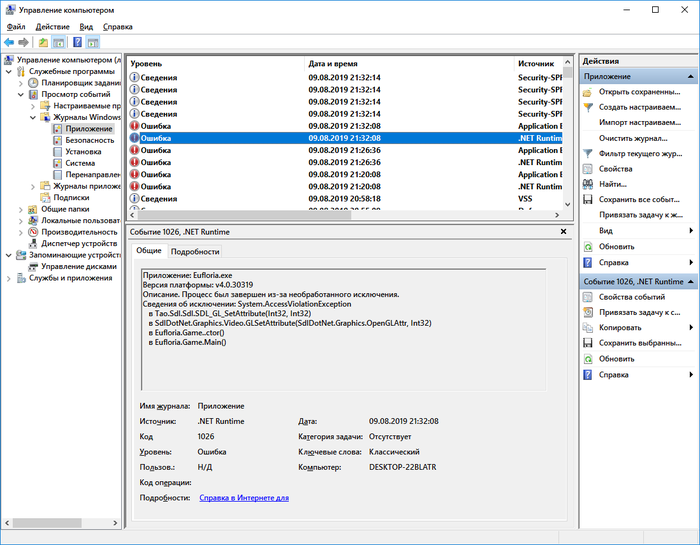Open the Filter current log action
The image size is (700, 545).
pyautogui.click(x=639, y=153)
